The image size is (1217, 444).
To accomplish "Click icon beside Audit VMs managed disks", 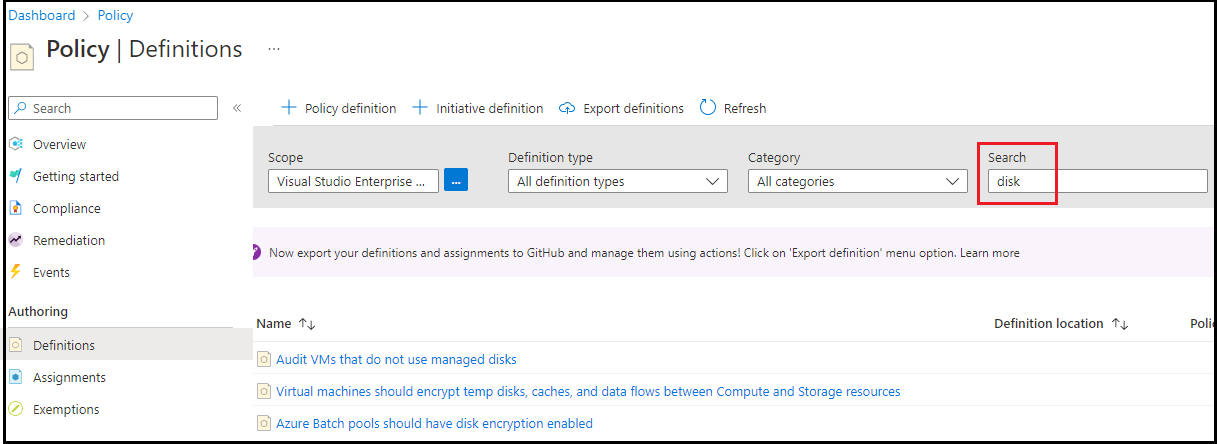I will coord(264,359).
